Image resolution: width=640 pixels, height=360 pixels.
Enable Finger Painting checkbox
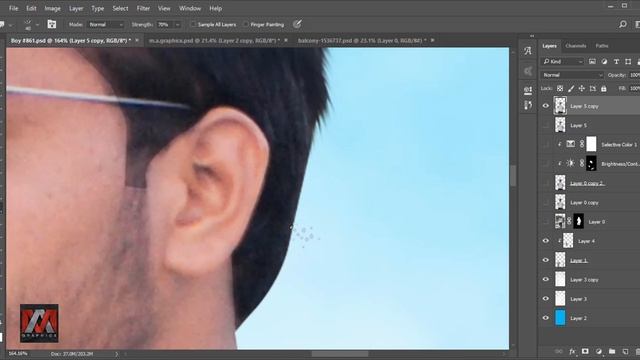coord(246,24)
